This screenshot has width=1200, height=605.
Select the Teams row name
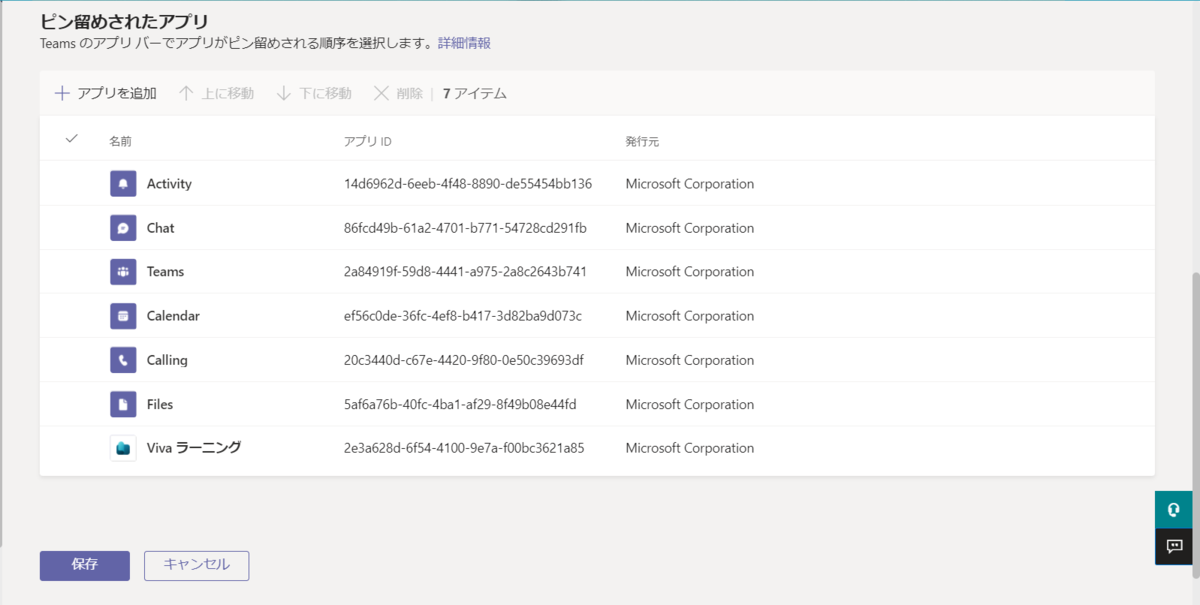point(166,272)
